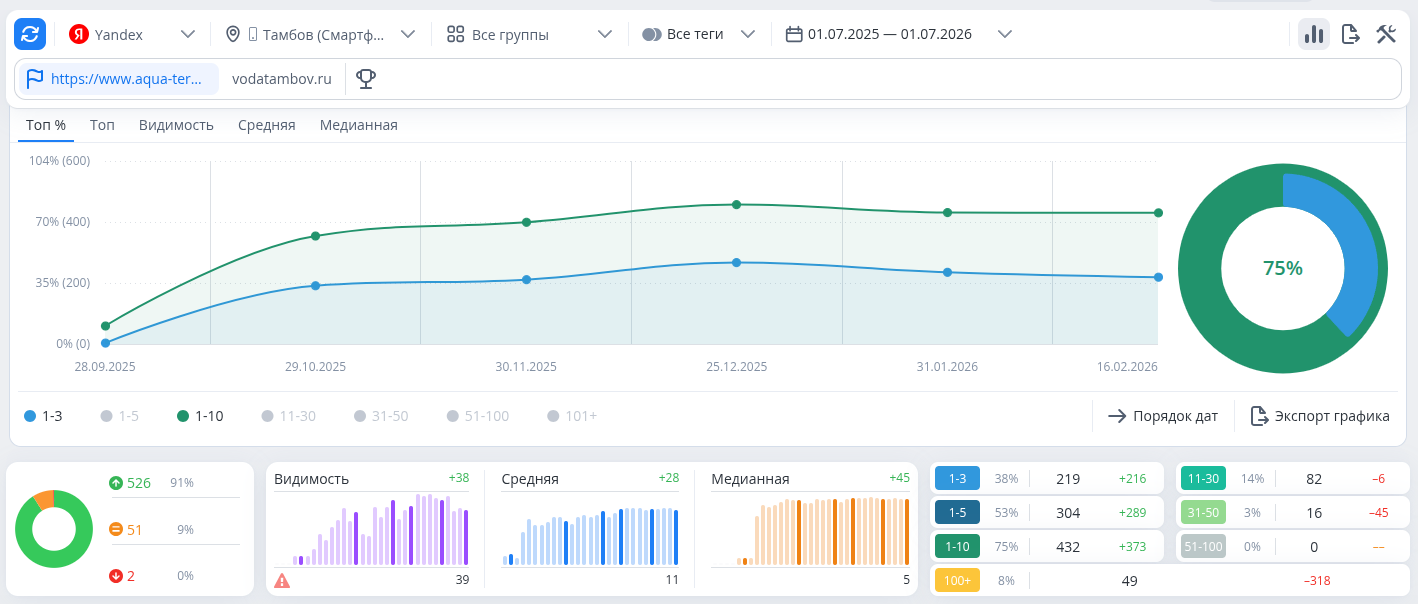Image resolution: width=1418 pixels, height=604 pixels.
Task: Select the Медианная tab
Action: coord(359,125)
